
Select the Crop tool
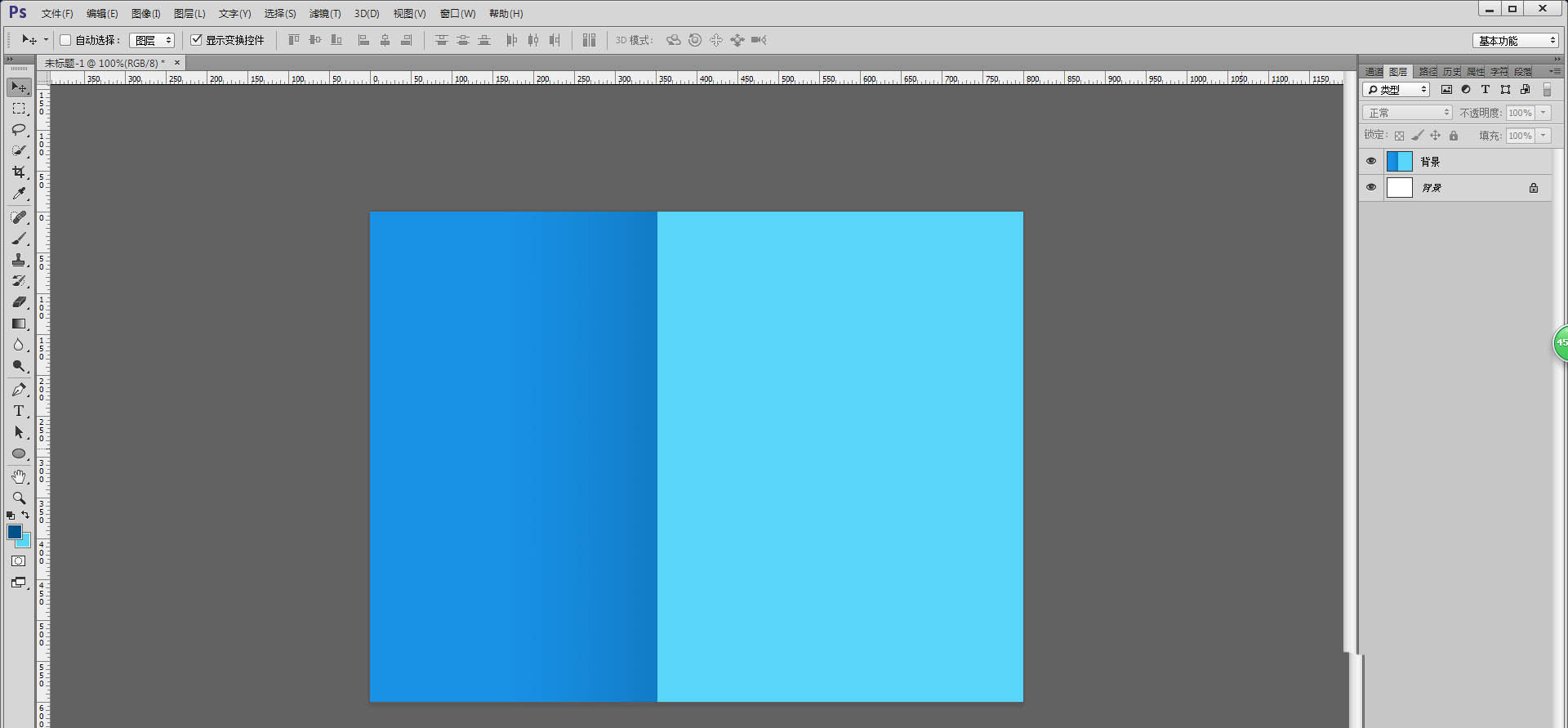point(19,172)
